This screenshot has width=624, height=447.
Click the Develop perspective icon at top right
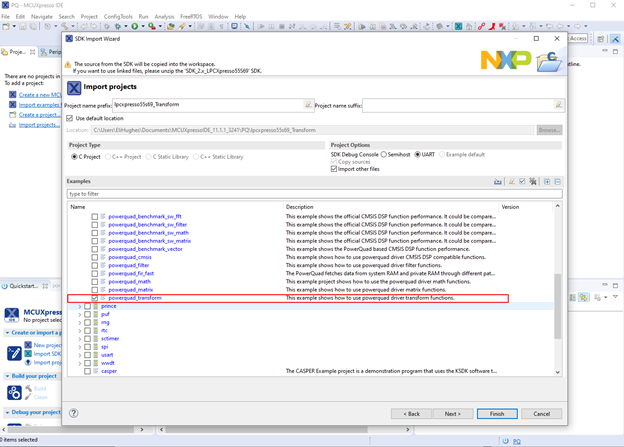[x=615, y=39]
